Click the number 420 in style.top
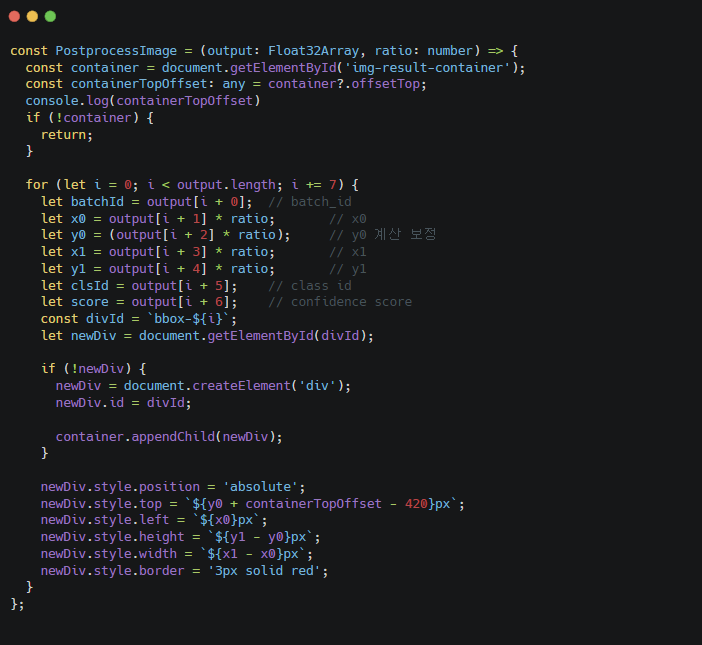This screenshot has width=702, height=645. [416, 504]
